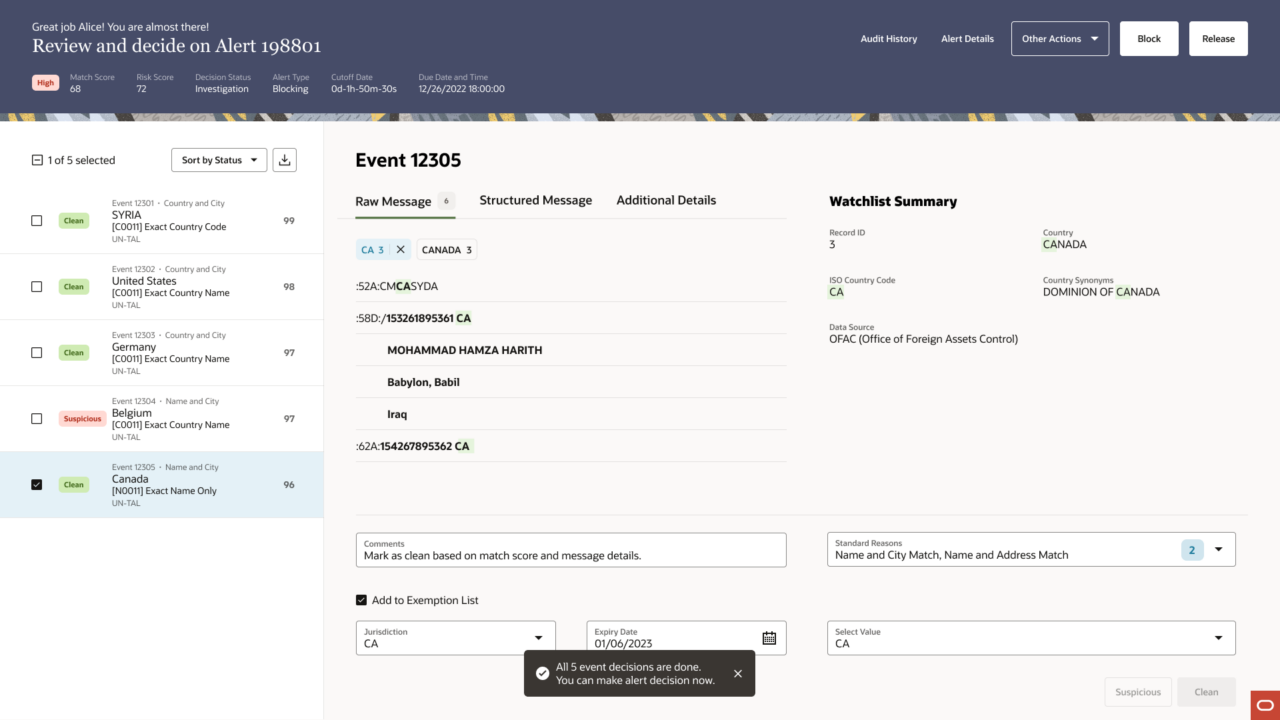Click the Raw Message count badge 6
Image resolution: width=1280 pixels, height=720 pixels.
coord(446,200)
